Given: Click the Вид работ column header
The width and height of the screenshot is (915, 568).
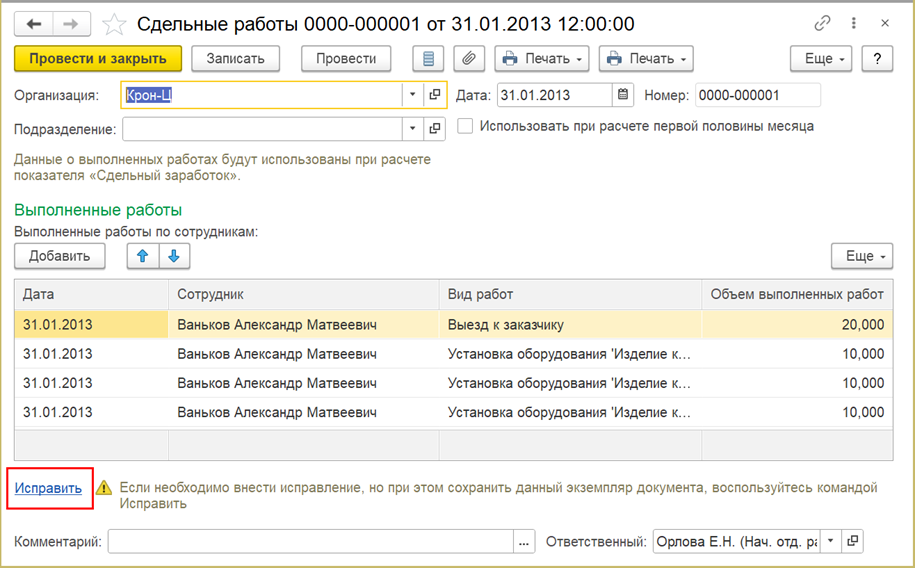Looking at the screenshot, I should tap(570, 294).
